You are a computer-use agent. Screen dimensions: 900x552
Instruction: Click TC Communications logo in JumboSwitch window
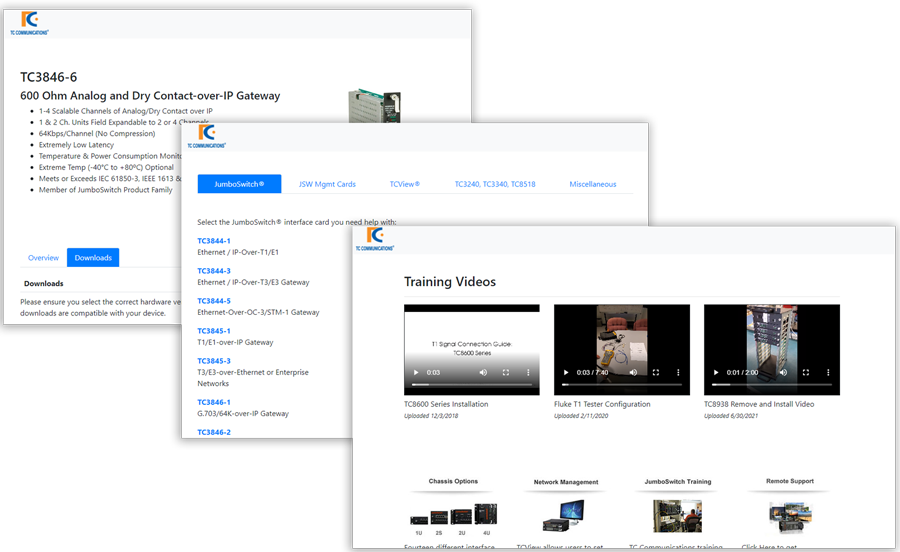point(207,137)
